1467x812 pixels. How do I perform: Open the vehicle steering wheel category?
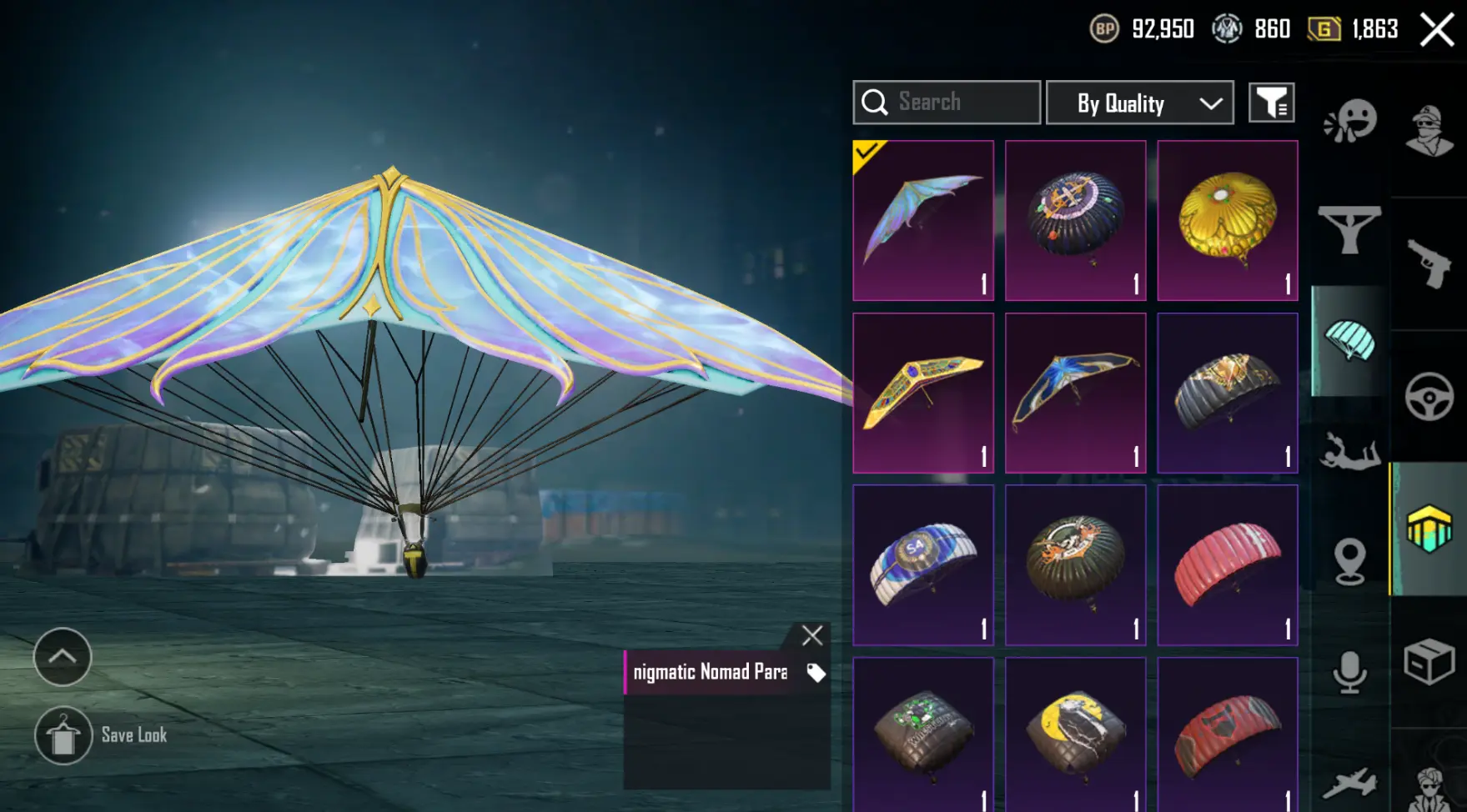click(1429, 396)
